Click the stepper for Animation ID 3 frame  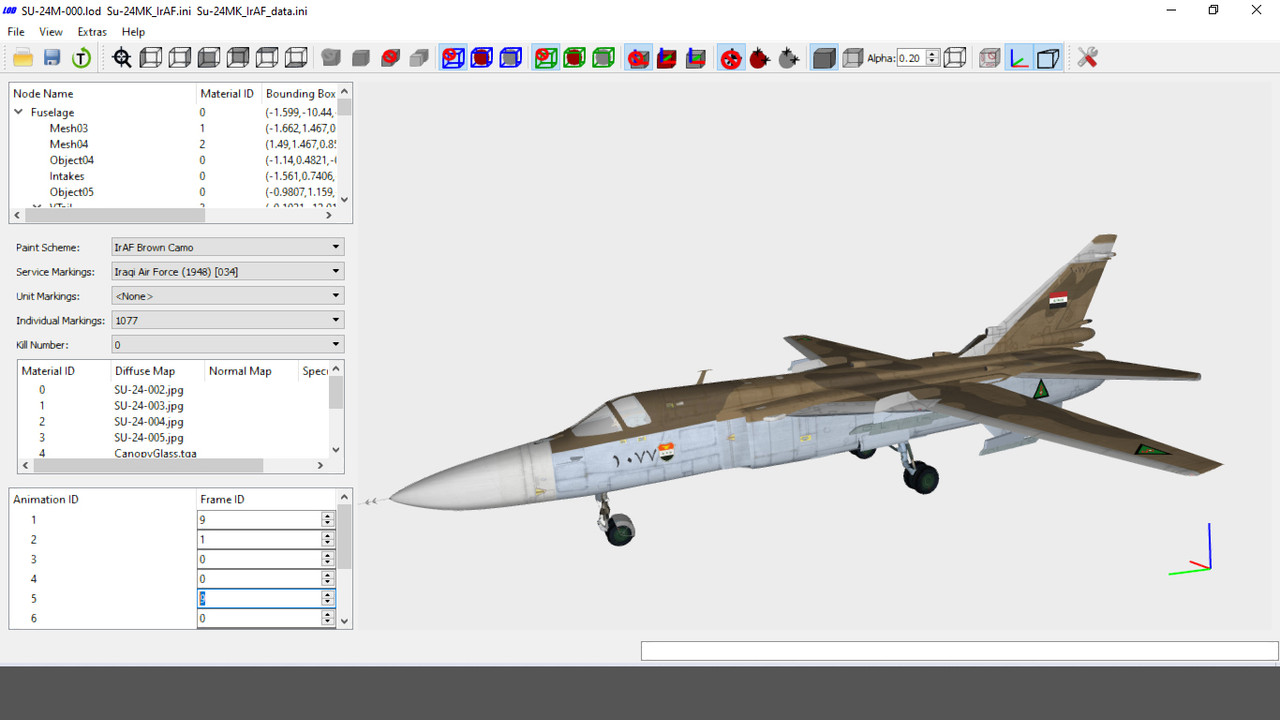pyautogui.click(x=327, y=559)
